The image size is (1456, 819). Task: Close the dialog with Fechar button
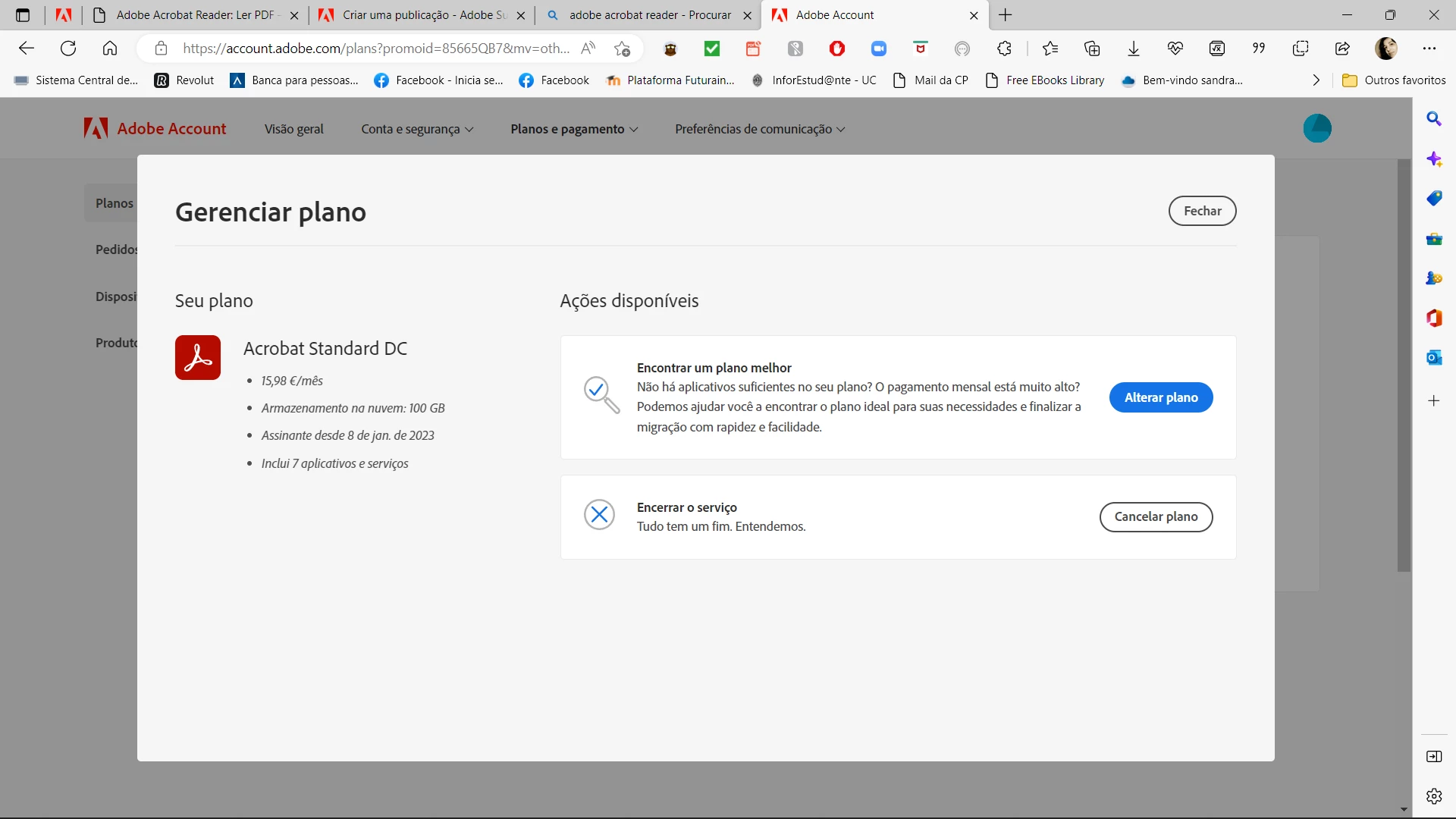pyautogui.click(x=1202, y=211)
